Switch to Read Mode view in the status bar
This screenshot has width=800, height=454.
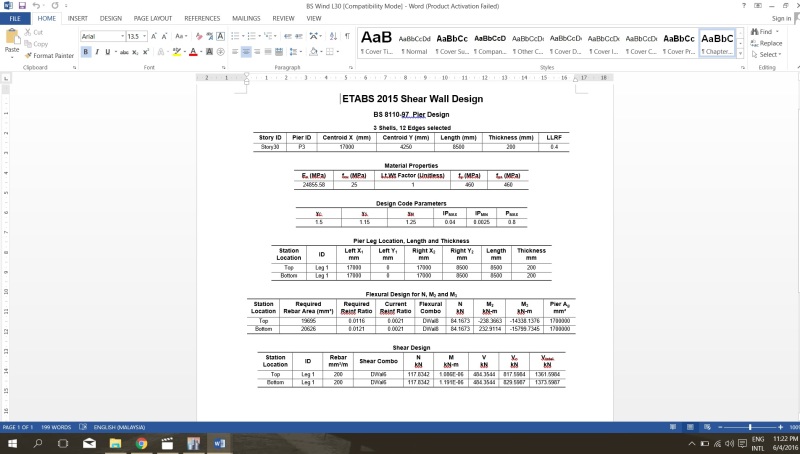[x=673, y=427]
